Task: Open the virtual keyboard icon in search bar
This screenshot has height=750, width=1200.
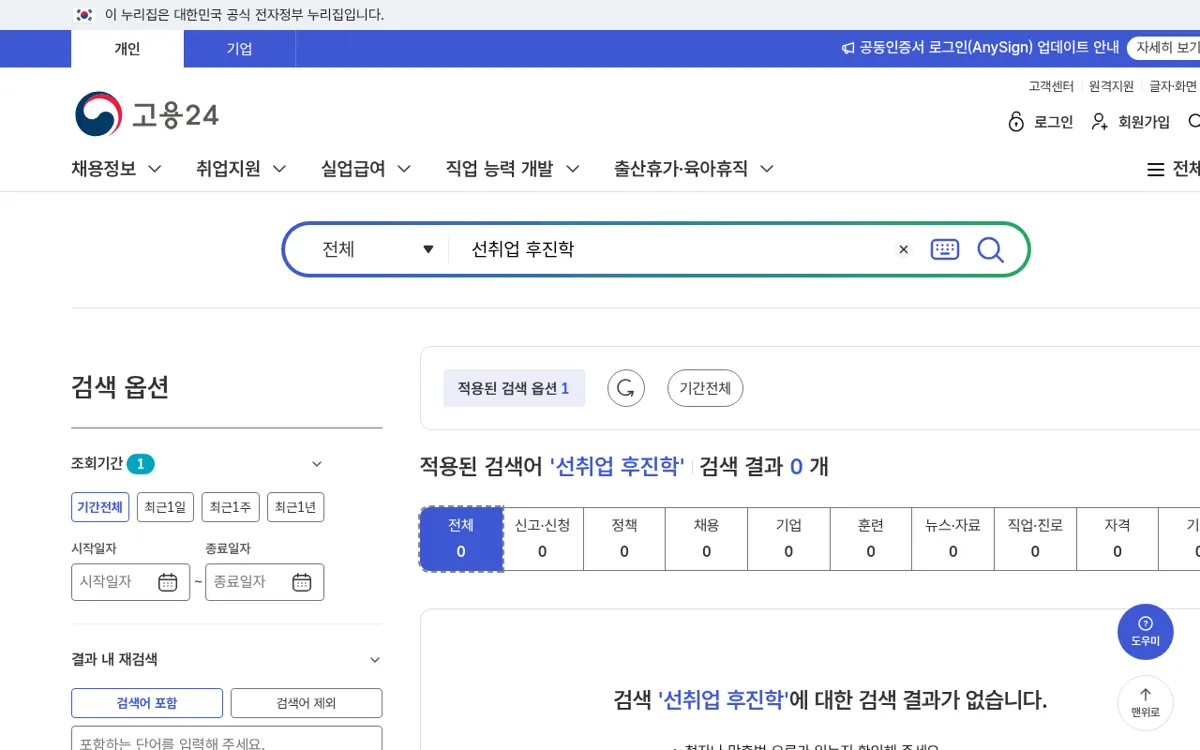Action: (945, 249)
